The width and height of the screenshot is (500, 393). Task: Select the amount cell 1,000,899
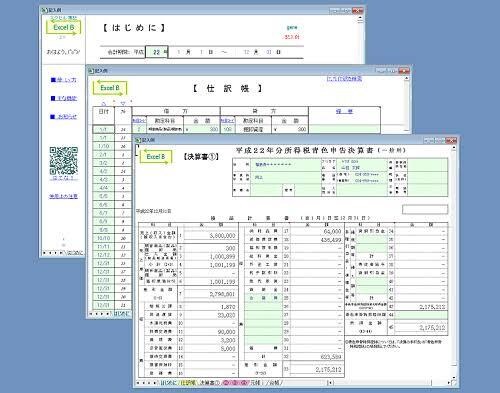click(210, 257)
